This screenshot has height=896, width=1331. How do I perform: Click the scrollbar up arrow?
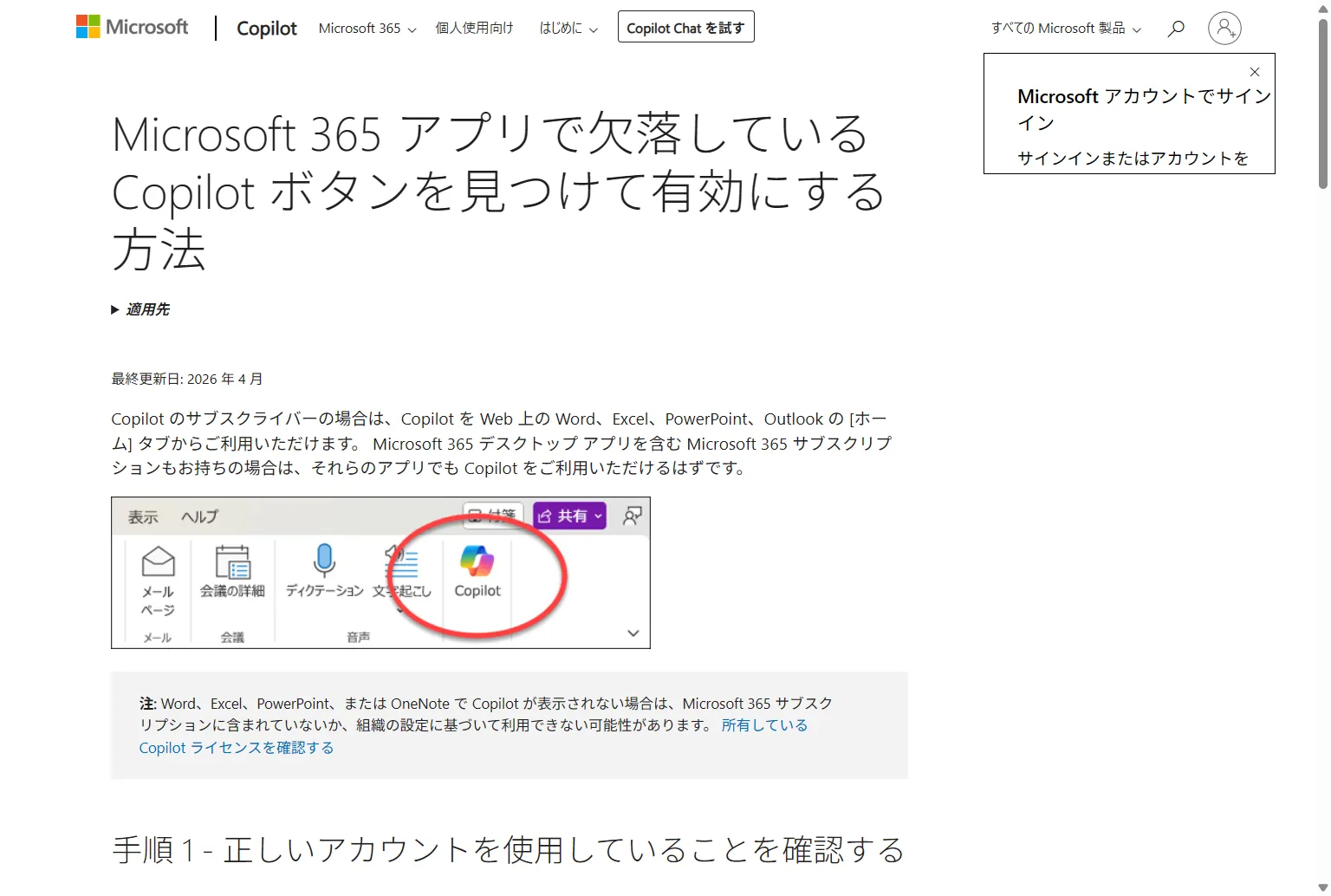click(1323, 8)
